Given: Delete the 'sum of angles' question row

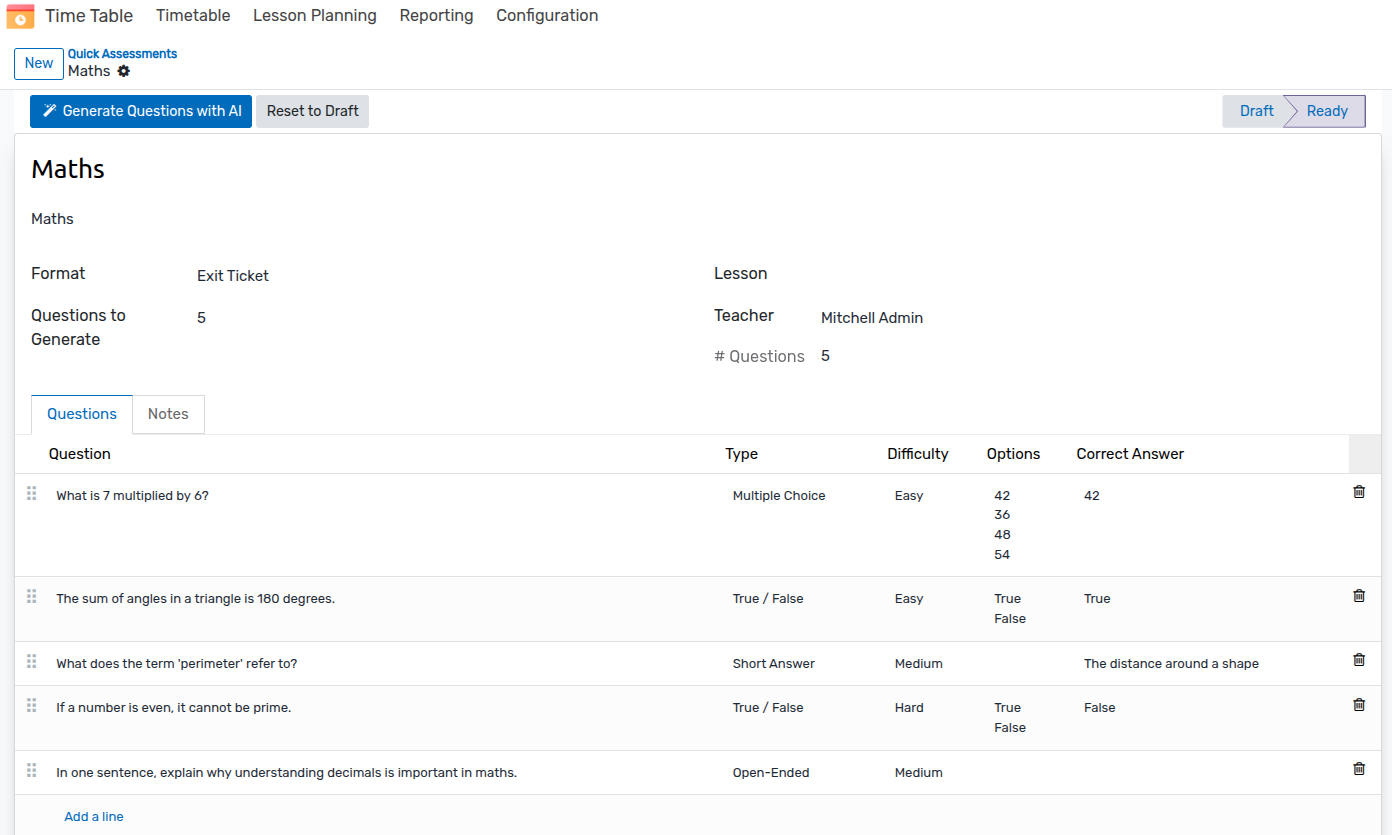Looking at the screenshot, I should tap(1358, 595).
